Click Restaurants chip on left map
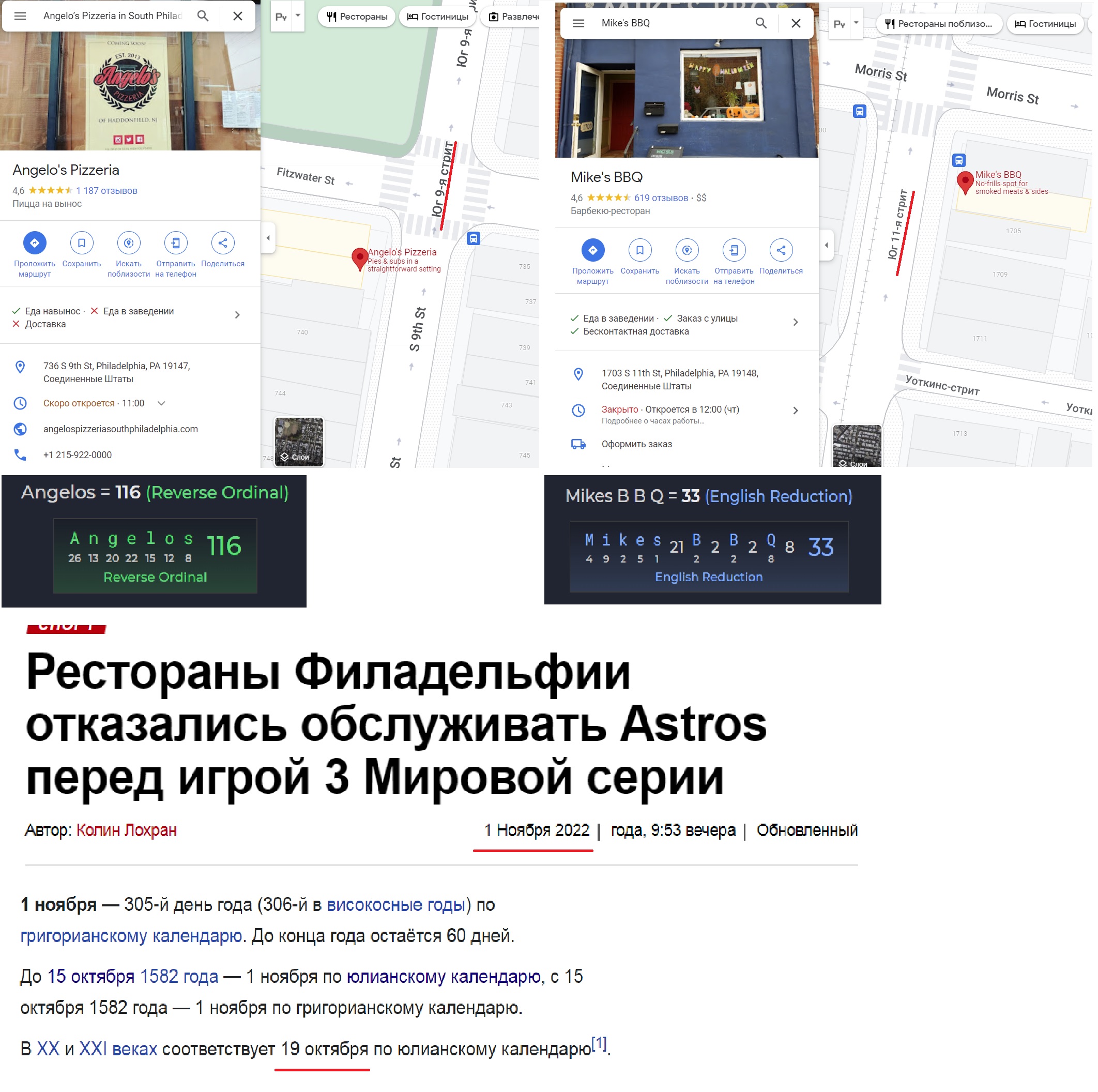 tap(358, 17)
